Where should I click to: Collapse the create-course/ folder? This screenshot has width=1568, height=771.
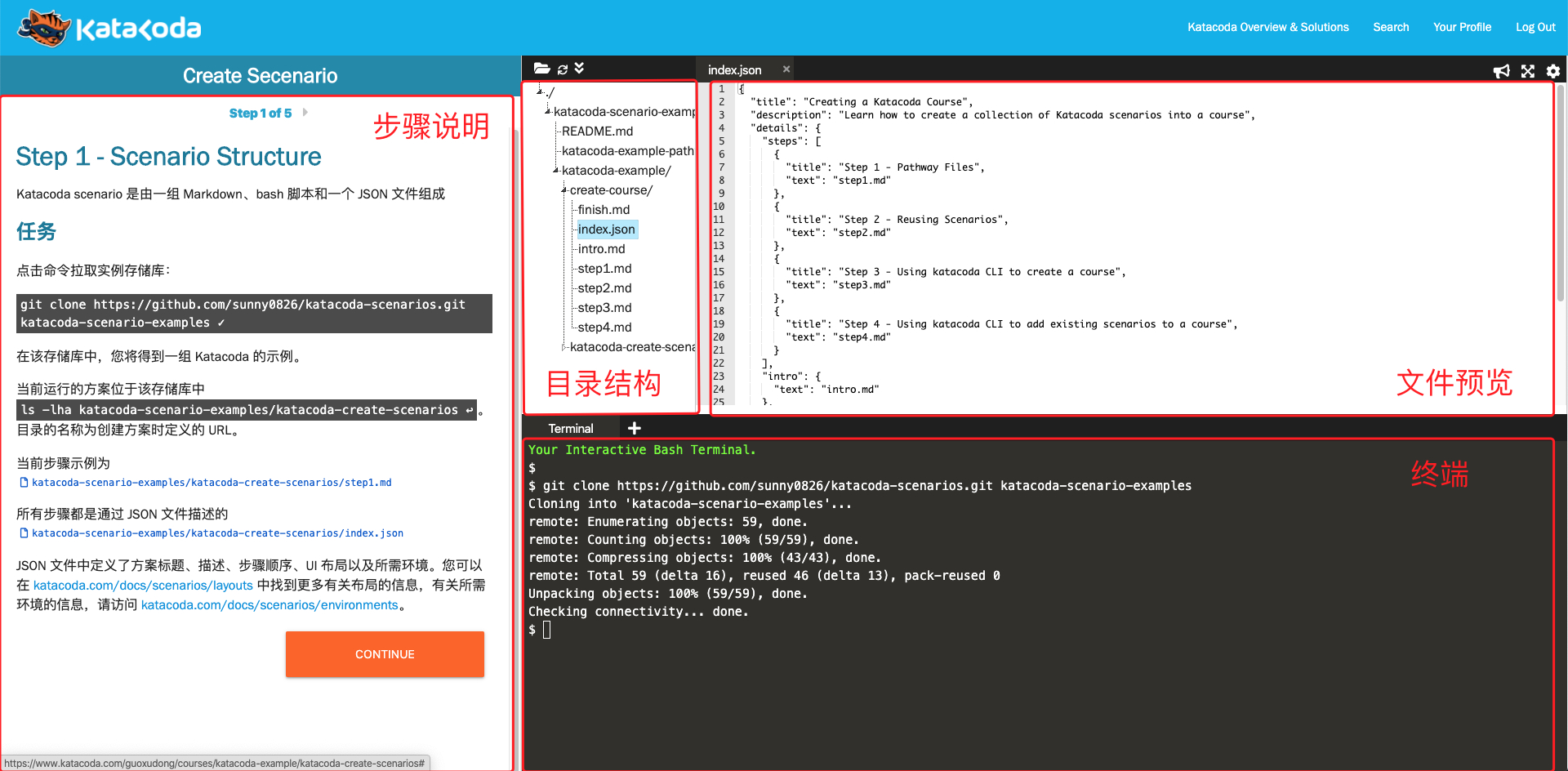click(x=564, y=190)
